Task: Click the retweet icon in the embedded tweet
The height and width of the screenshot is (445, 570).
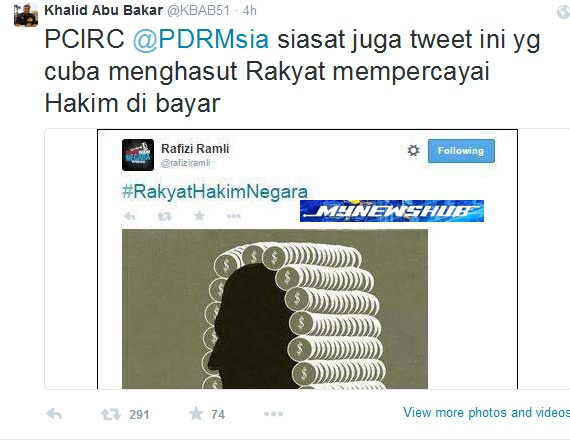Action: pyautogui.click(x=164, y=217)
